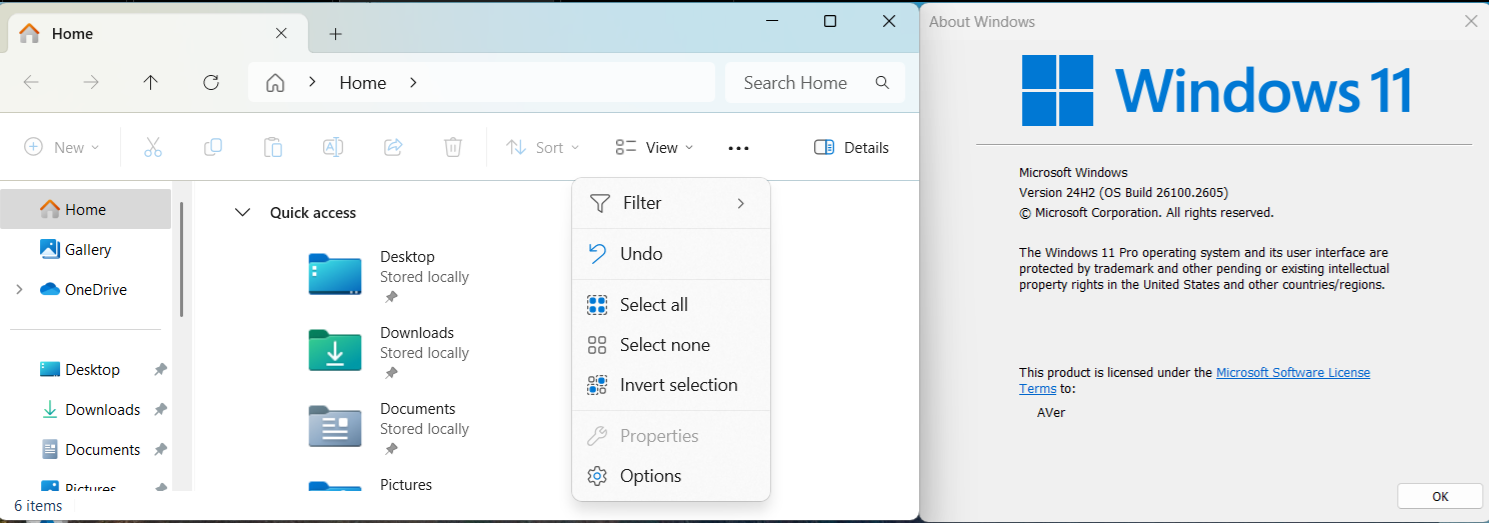Open the New dropdown
The image size is (1489, 523).
[62, 148]
